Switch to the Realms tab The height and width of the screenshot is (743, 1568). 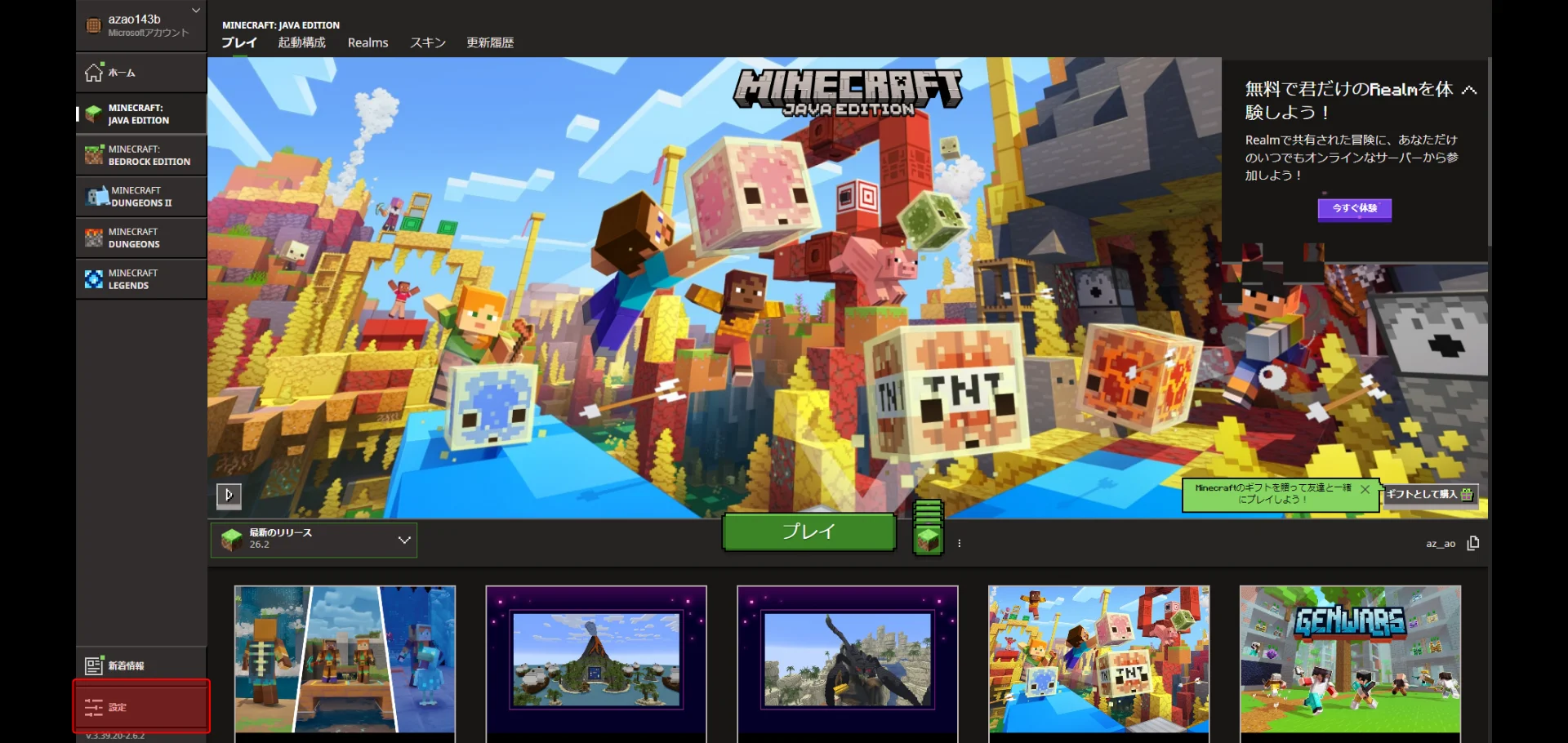pyautogui.click(x=367, y=42)
